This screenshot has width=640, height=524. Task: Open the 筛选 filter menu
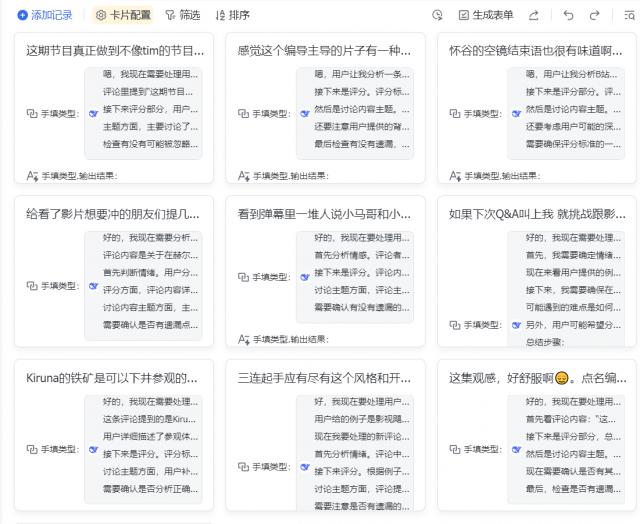pyautogui.click(x=182, y=15)
